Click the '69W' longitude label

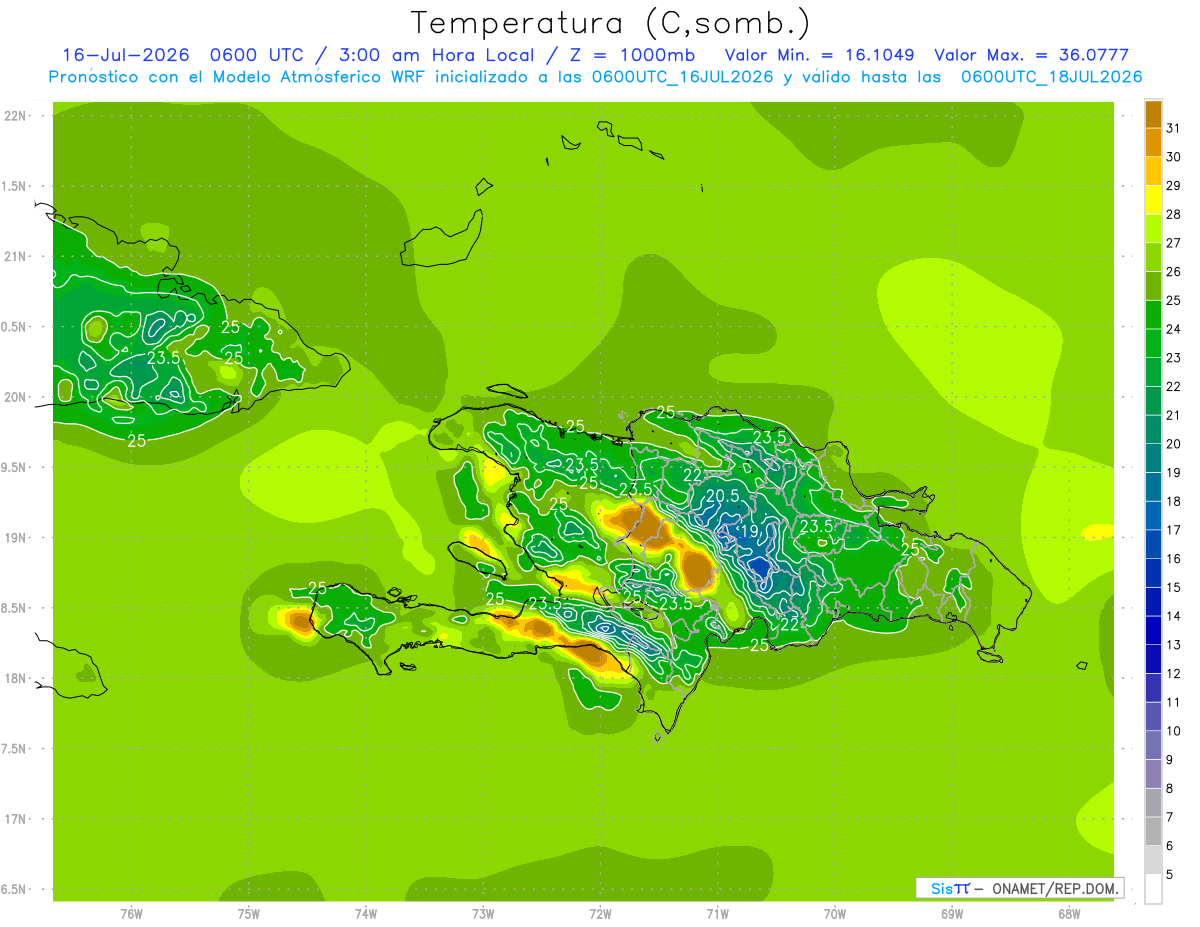(x=951, y=913)
